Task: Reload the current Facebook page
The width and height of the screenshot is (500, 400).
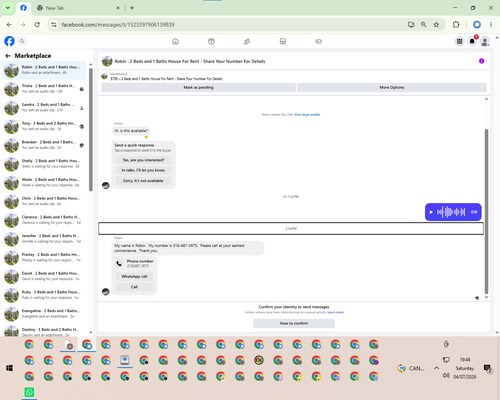Action: [37, 25]
